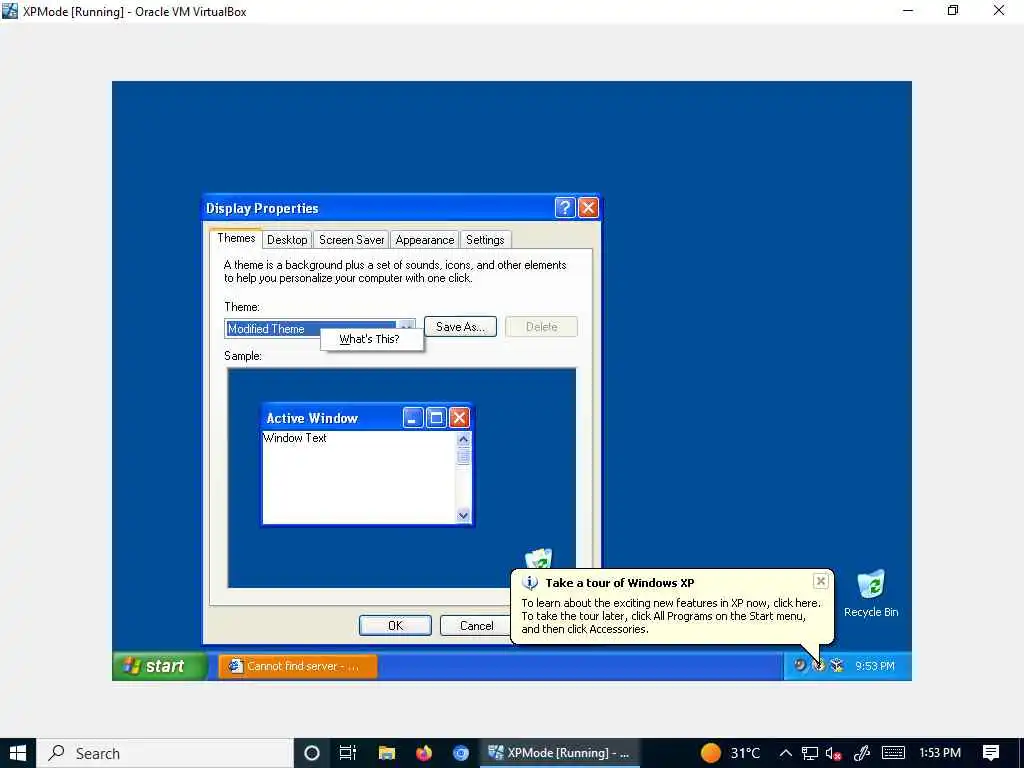Click the sample Active Window minimize icon
Viewport: 1024px width, 768px height.
click(413, 417)
